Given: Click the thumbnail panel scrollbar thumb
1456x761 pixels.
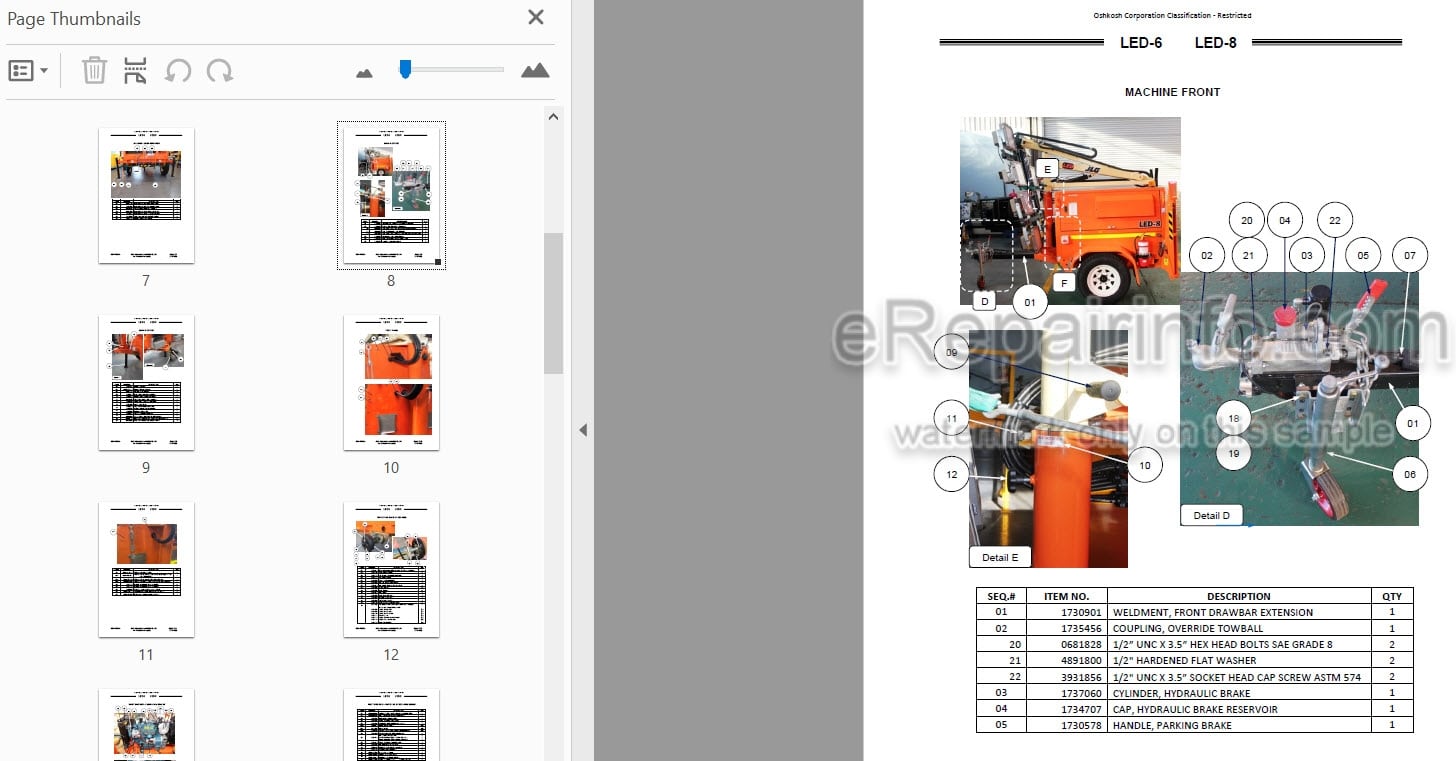Looking at the screenshot, I should (554, 303).
